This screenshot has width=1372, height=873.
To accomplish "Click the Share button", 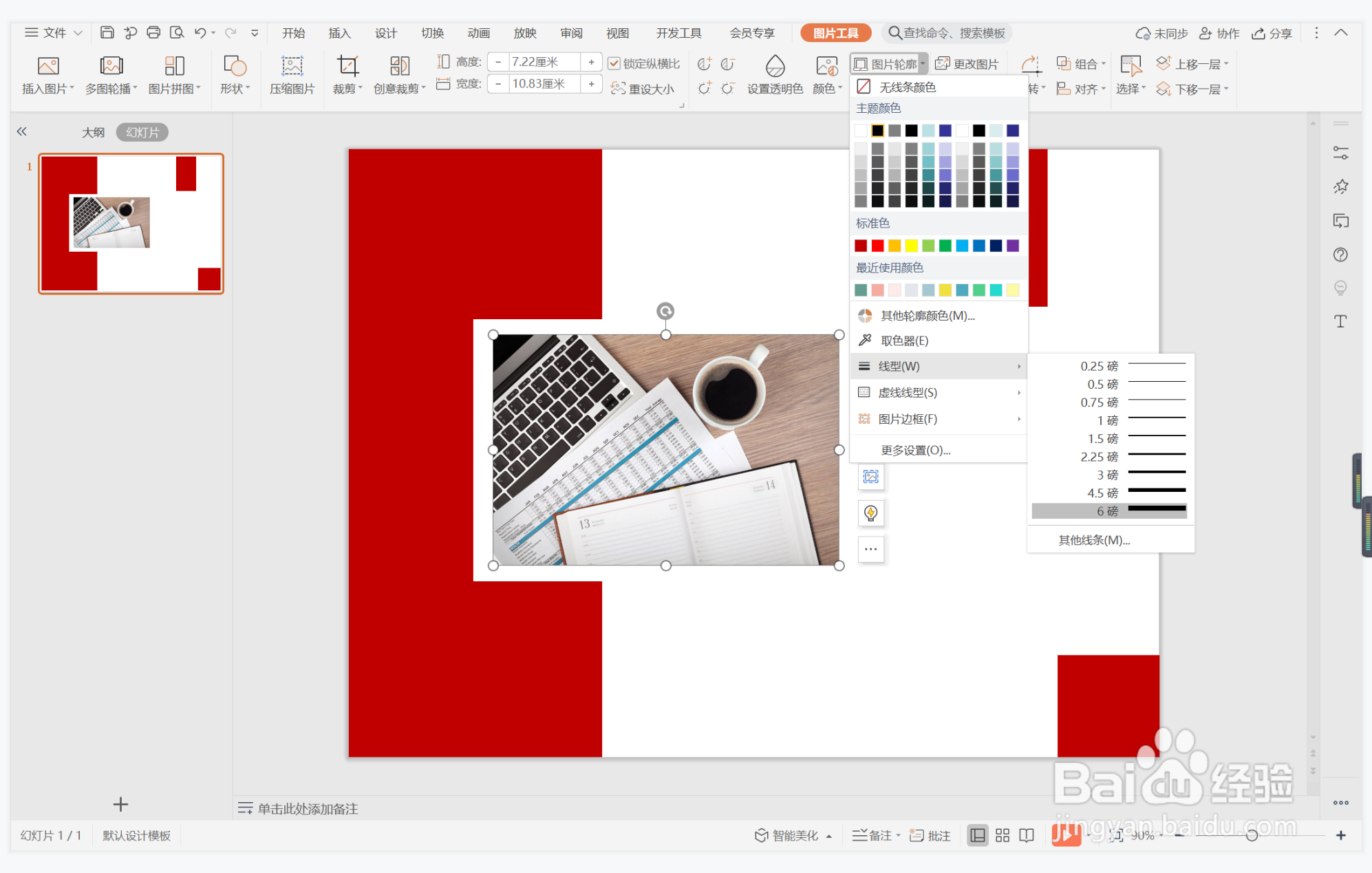I will click(x=1272, y=33).
